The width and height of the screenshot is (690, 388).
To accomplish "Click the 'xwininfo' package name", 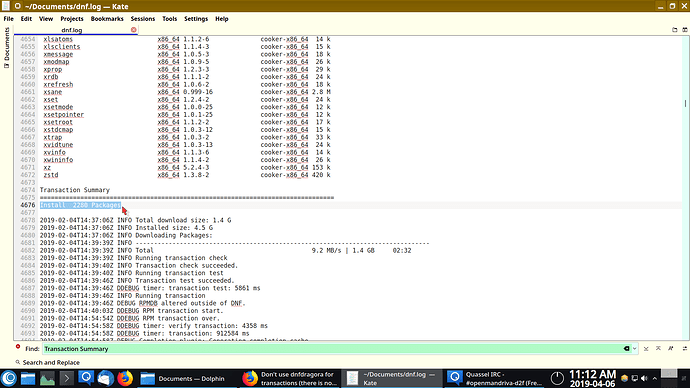I will [x=58, y=160].
